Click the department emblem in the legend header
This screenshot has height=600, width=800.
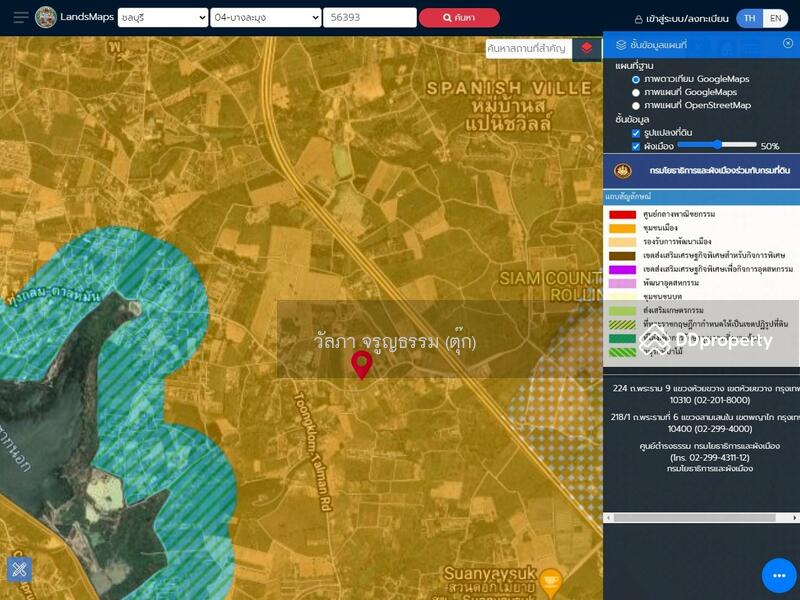click(x=623, y=171)
